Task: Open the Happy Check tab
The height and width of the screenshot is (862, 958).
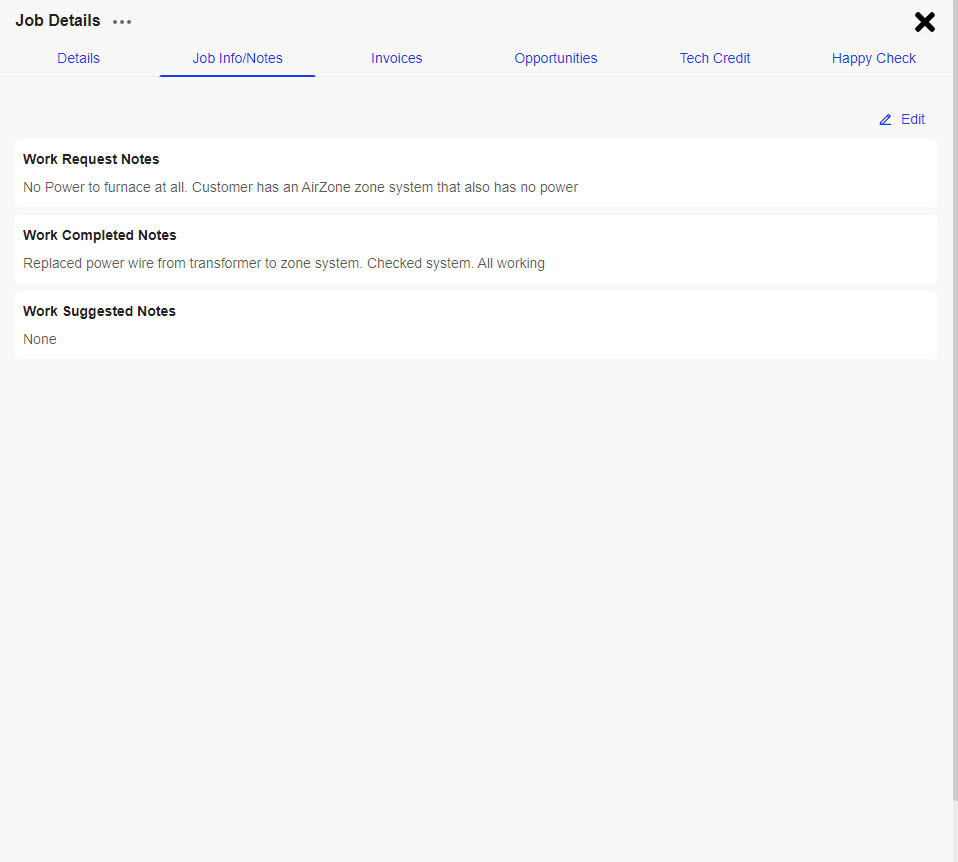Action: tap(873, 58)
